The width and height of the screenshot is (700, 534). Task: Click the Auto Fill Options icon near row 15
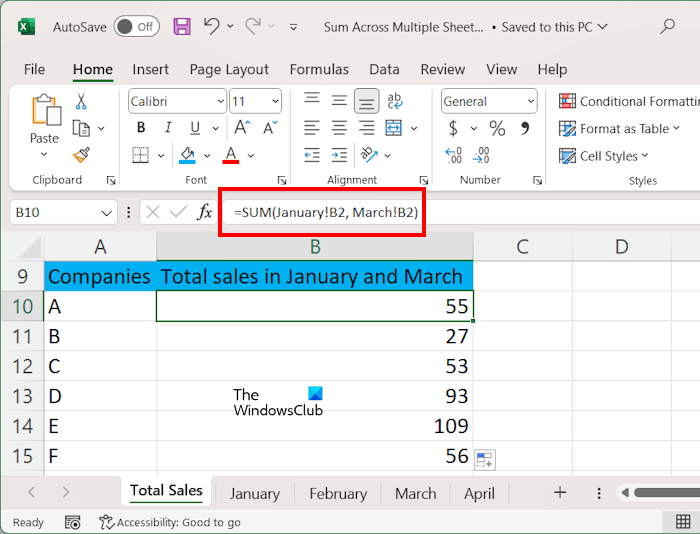484,459
